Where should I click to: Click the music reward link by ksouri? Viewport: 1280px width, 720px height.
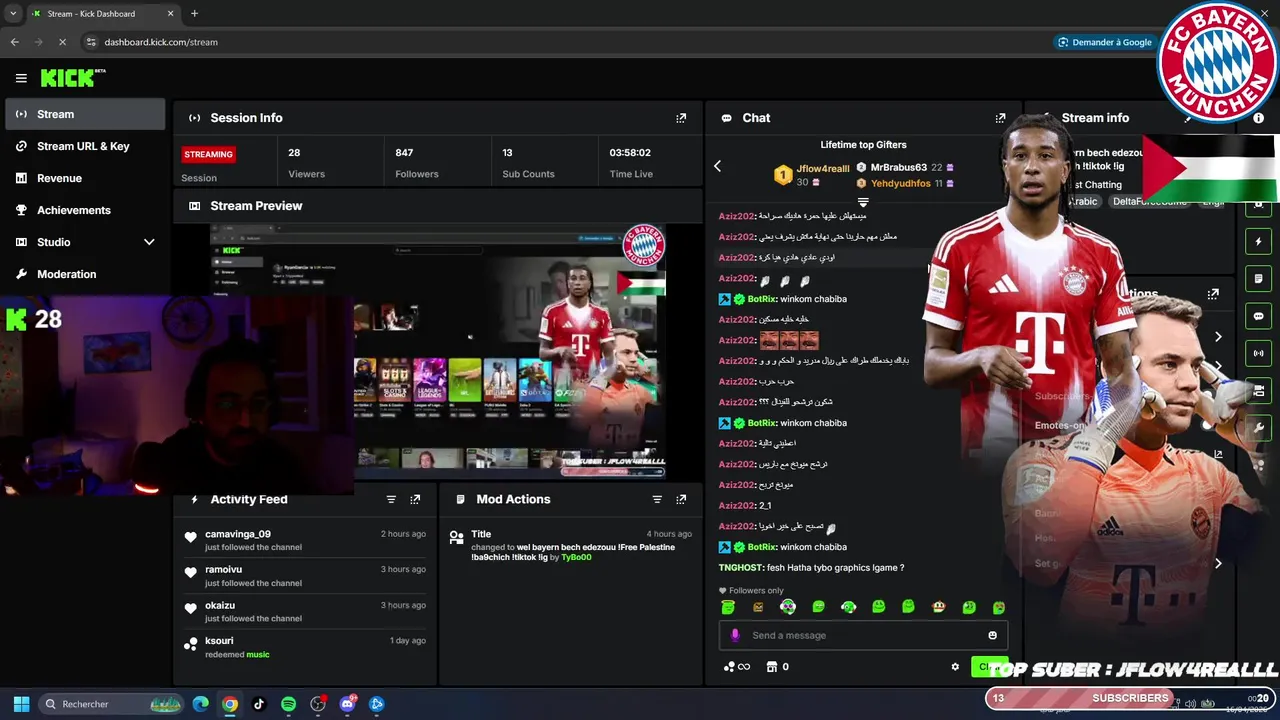[258, 654]
